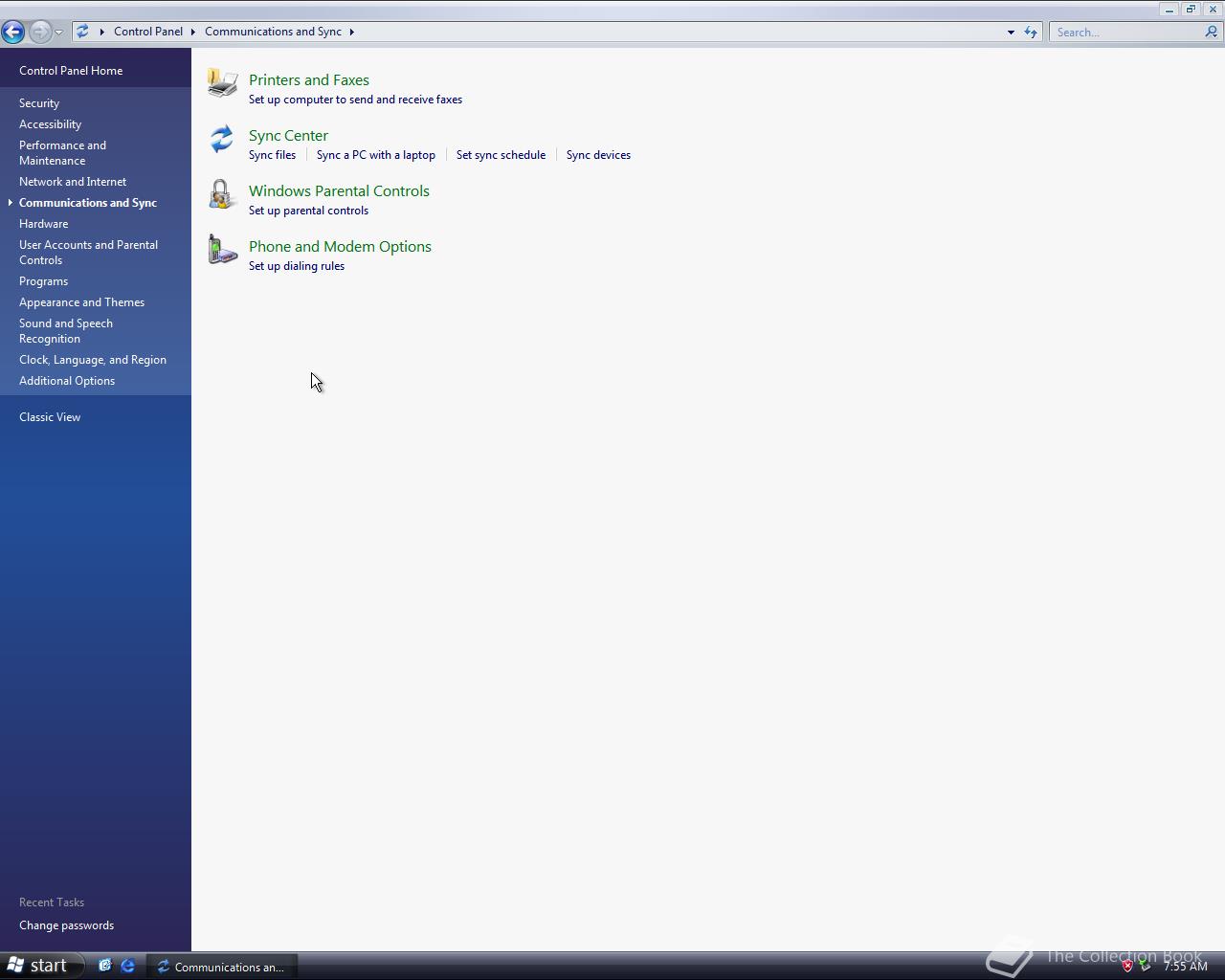
Task: Expand the arrow after Control Panel breadcrumb
Action: [192, 32]
